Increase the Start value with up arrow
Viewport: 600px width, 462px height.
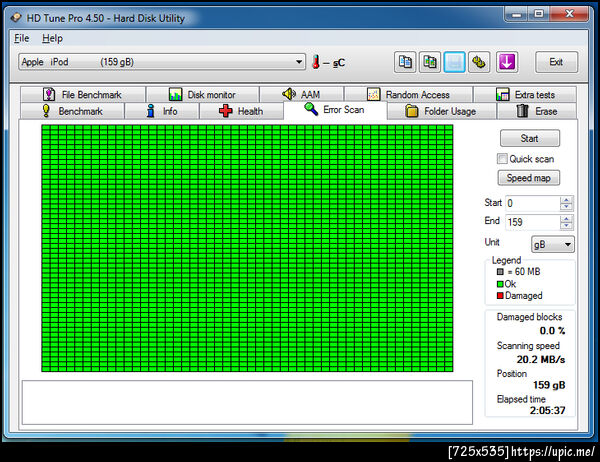pos(566,200)
